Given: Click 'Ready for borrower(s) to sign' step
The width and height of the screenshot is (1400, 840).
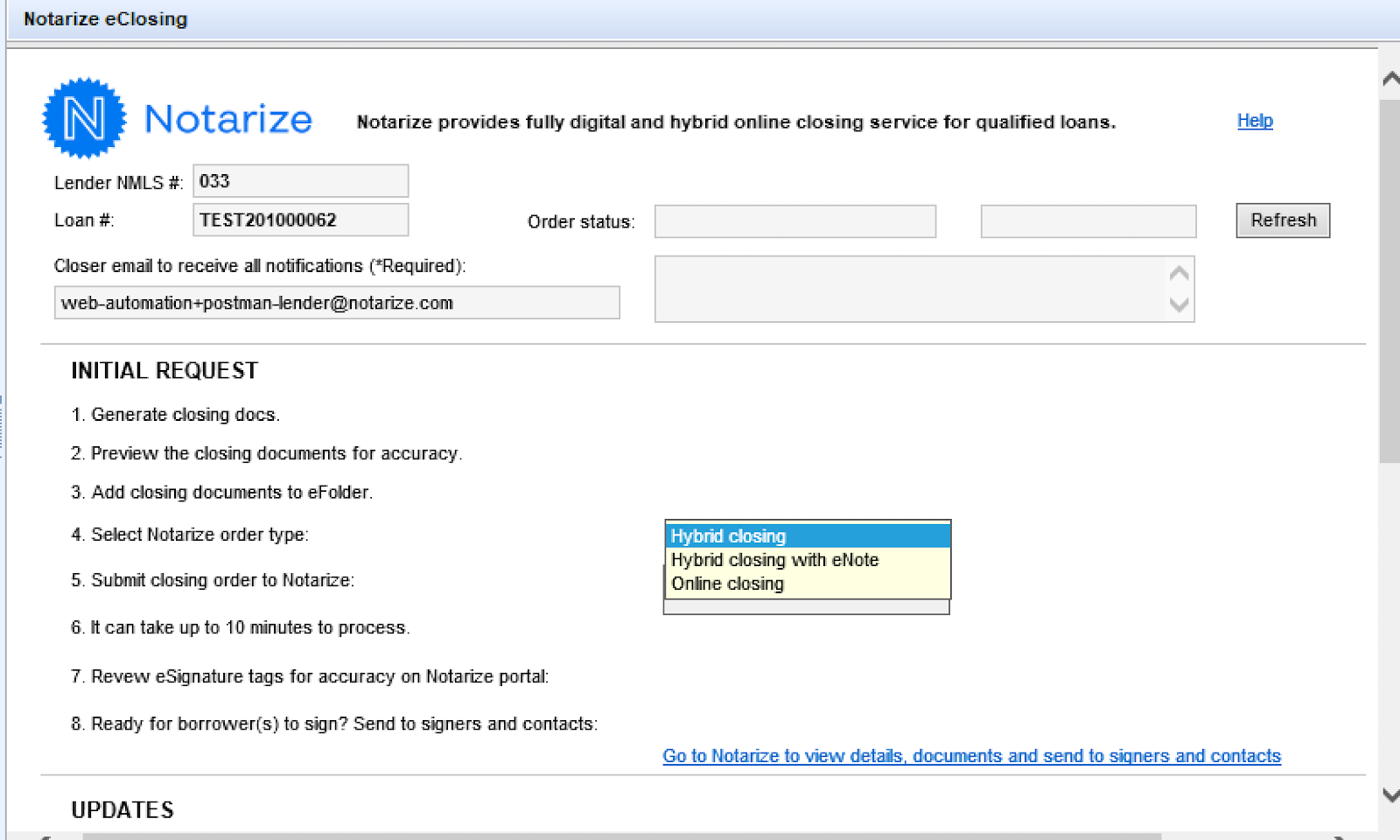Looking at the screenshot, I should tap(334, 724).
